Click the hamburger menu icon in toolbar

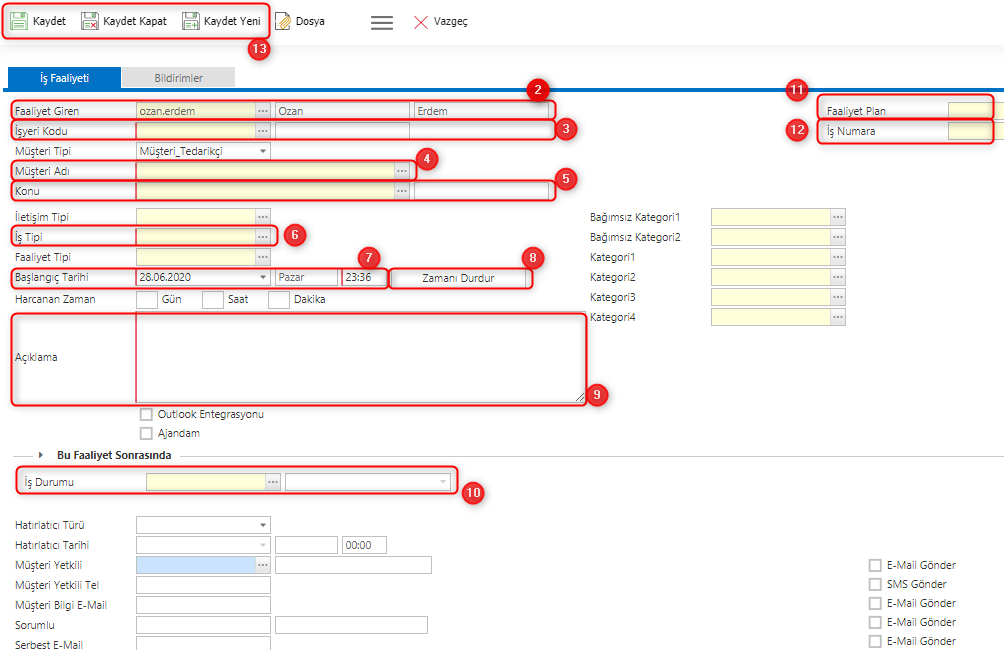pos(381,22)
